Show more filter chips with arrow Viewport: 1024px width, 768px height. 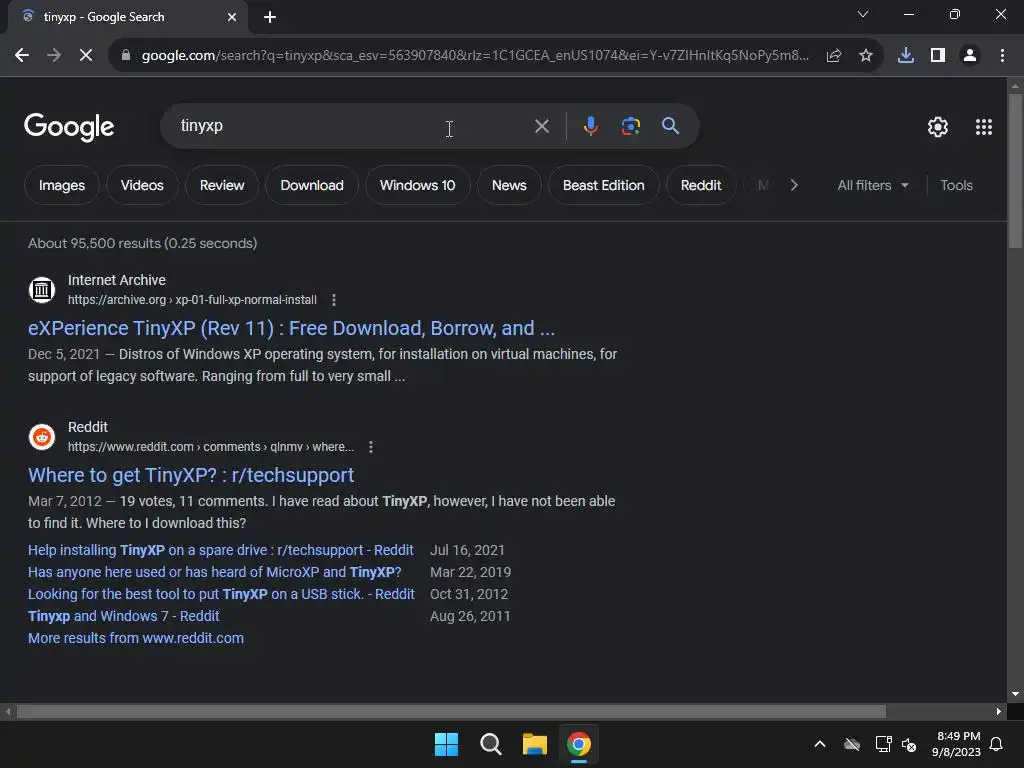point(794,185)
